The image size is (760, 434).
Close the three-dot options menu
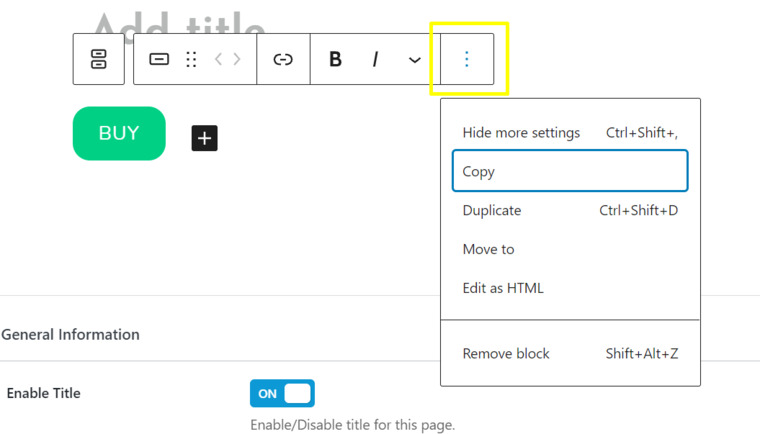(466, 59)
